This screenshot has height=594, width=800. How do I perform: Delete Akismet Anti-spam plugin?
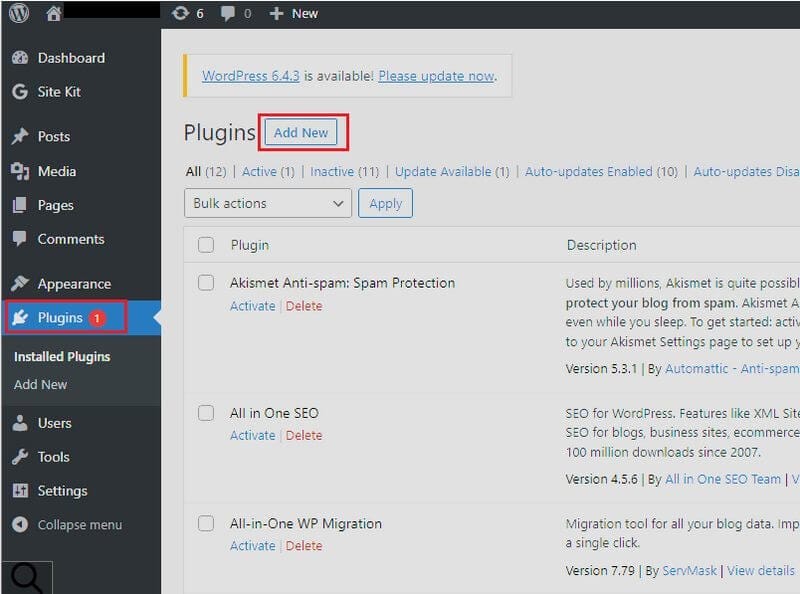pyautogui.click(x=304, y=306)
